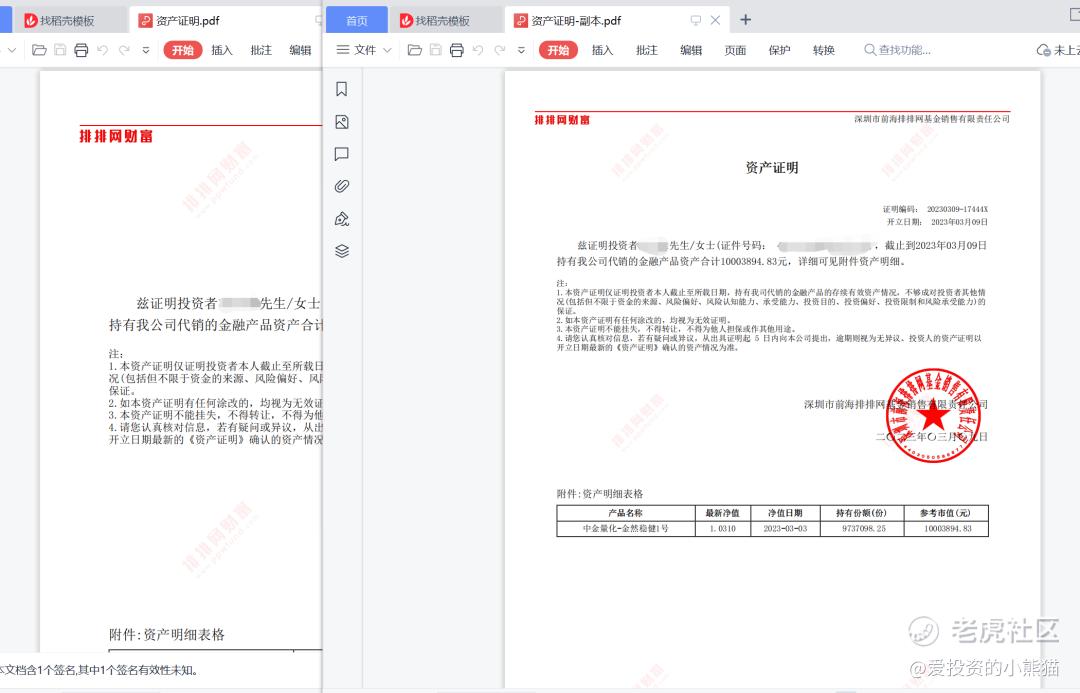Open 批注 ribbon tab in right window
Screen dimensions: 1080x693
(x=647, y=50)
